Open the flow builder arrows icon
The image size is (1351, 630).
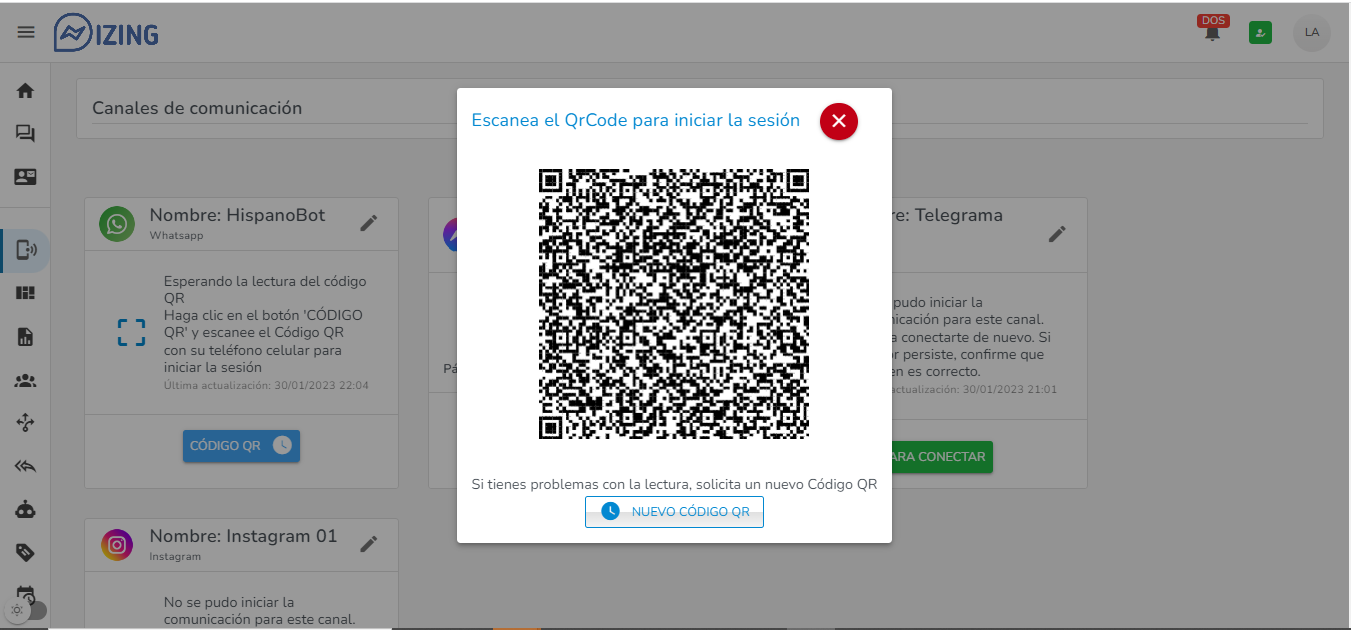tap(25, 423)
